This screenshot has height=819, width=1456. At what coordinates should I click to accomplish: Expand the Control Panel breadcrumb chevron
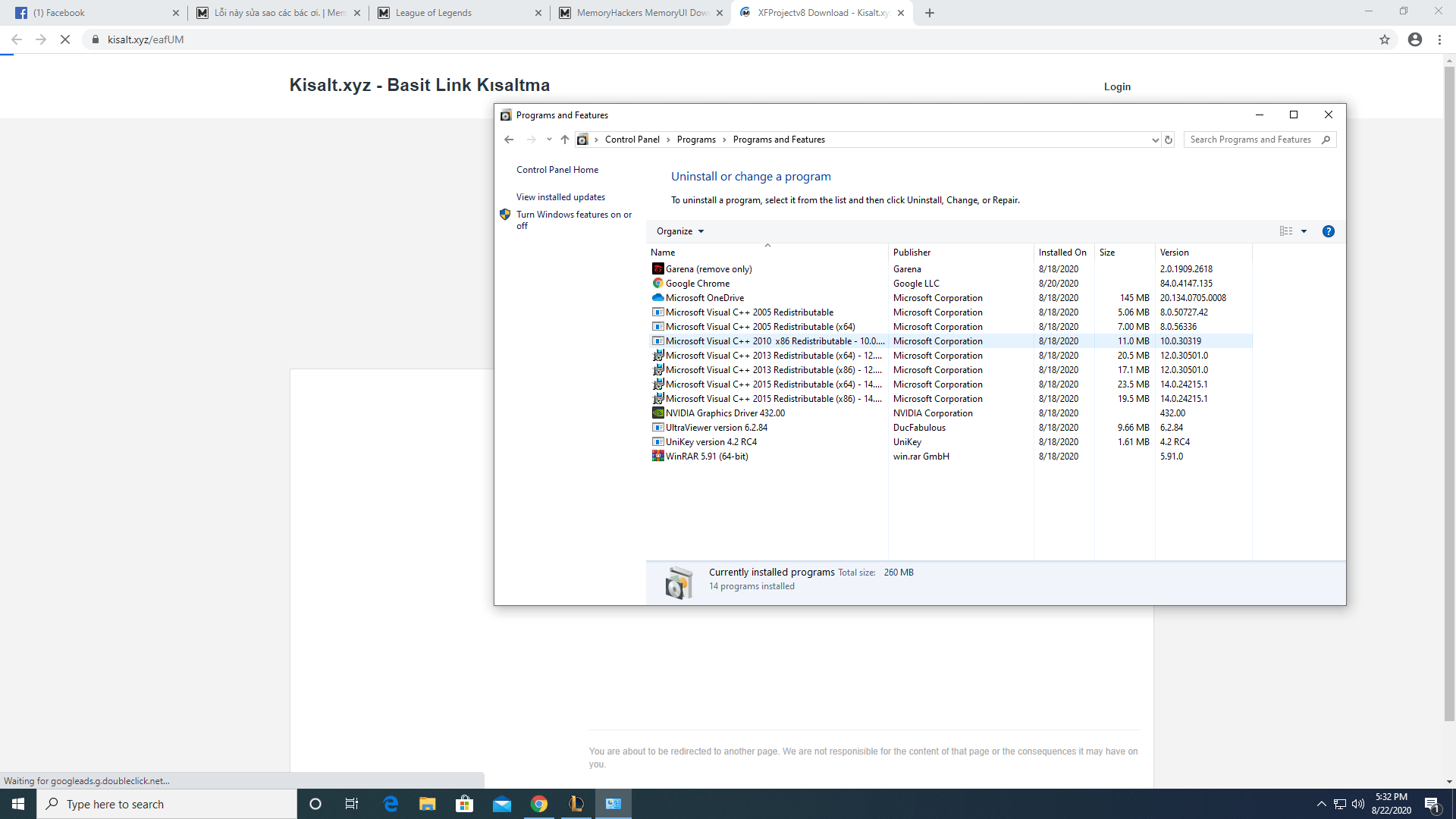tap(668, 140)
